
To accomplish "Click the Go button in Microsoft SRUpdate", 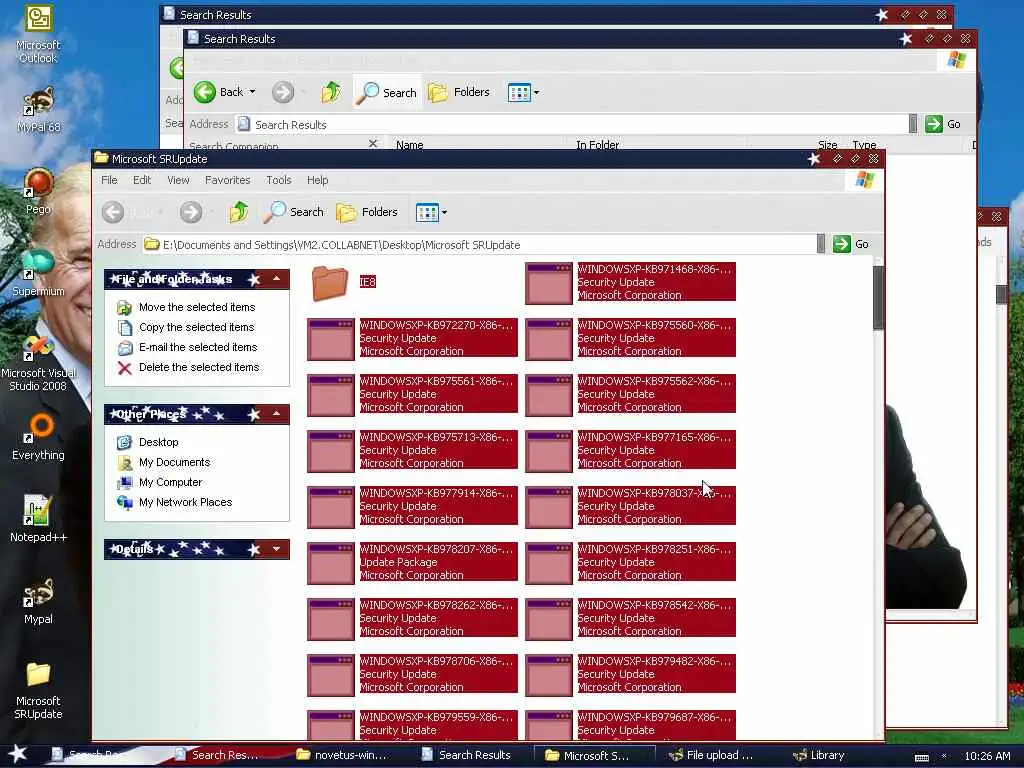I will click(851, 244).
